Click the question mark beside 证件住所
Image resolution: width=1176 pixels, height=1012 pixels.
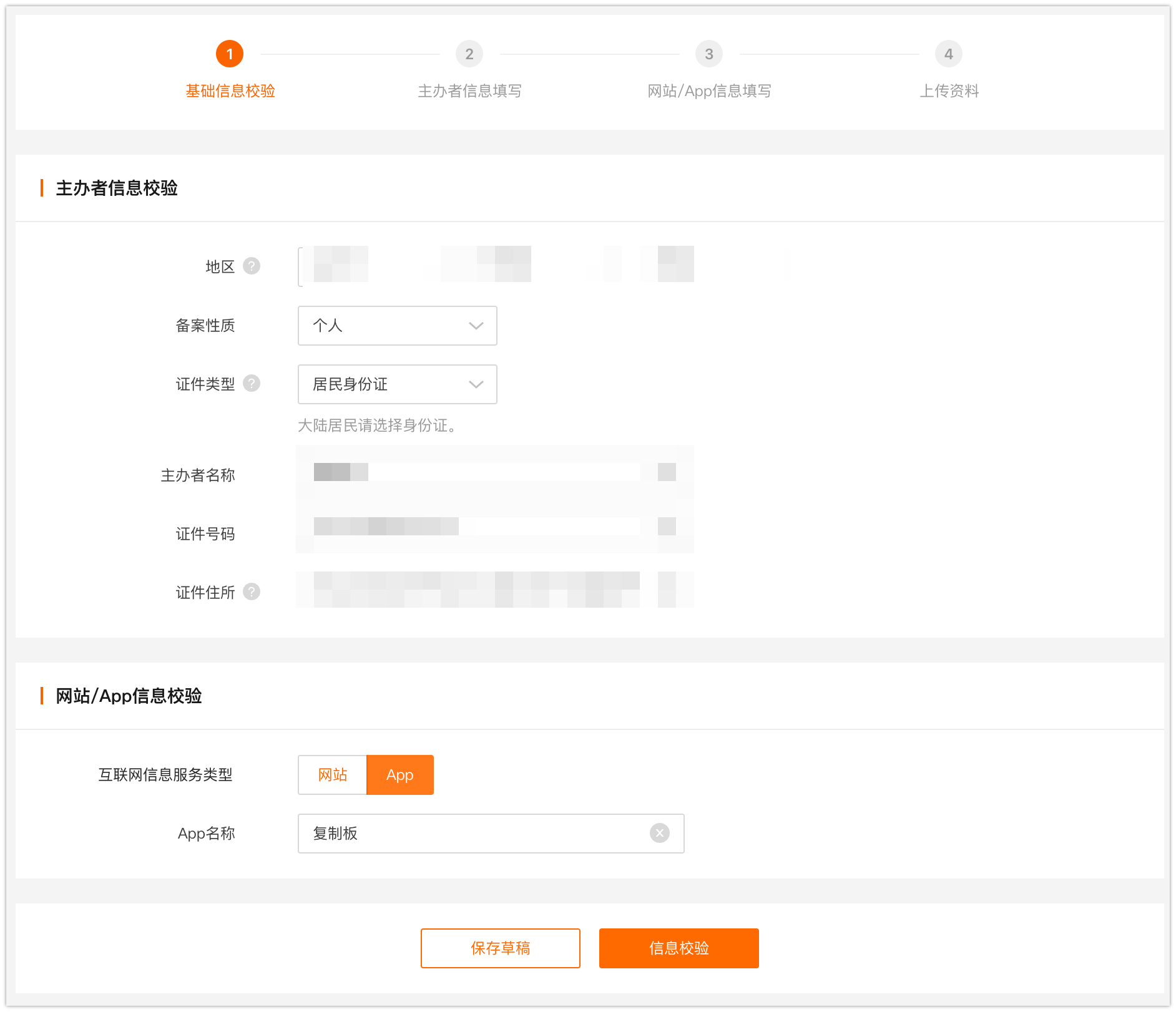(x=252, y=591)
